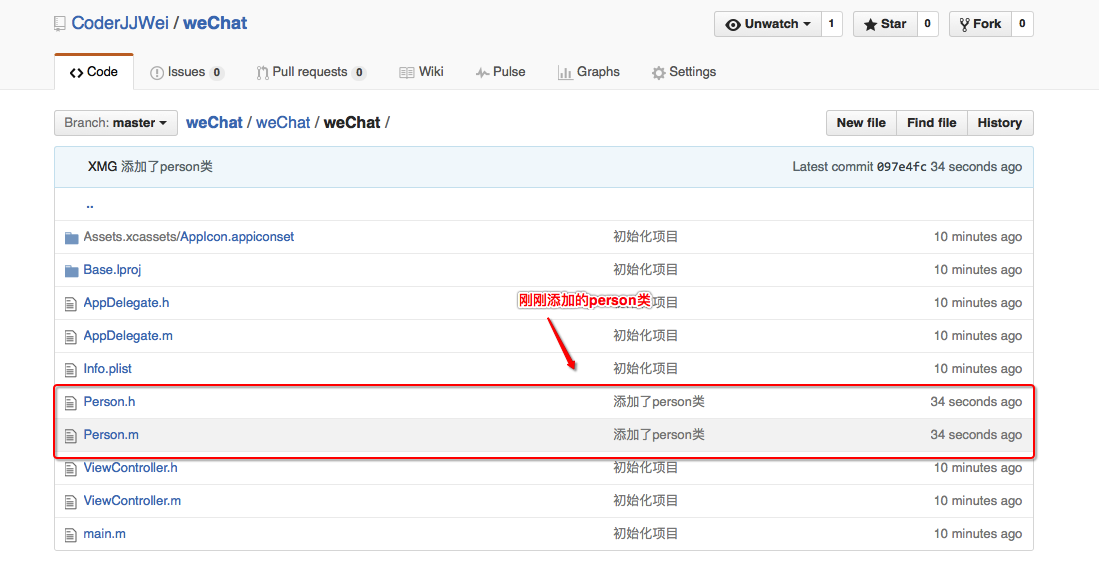The image size is (1099, 588).
Task: Open the Info.plist commit message 初始化项目
Action: (646, 369)
